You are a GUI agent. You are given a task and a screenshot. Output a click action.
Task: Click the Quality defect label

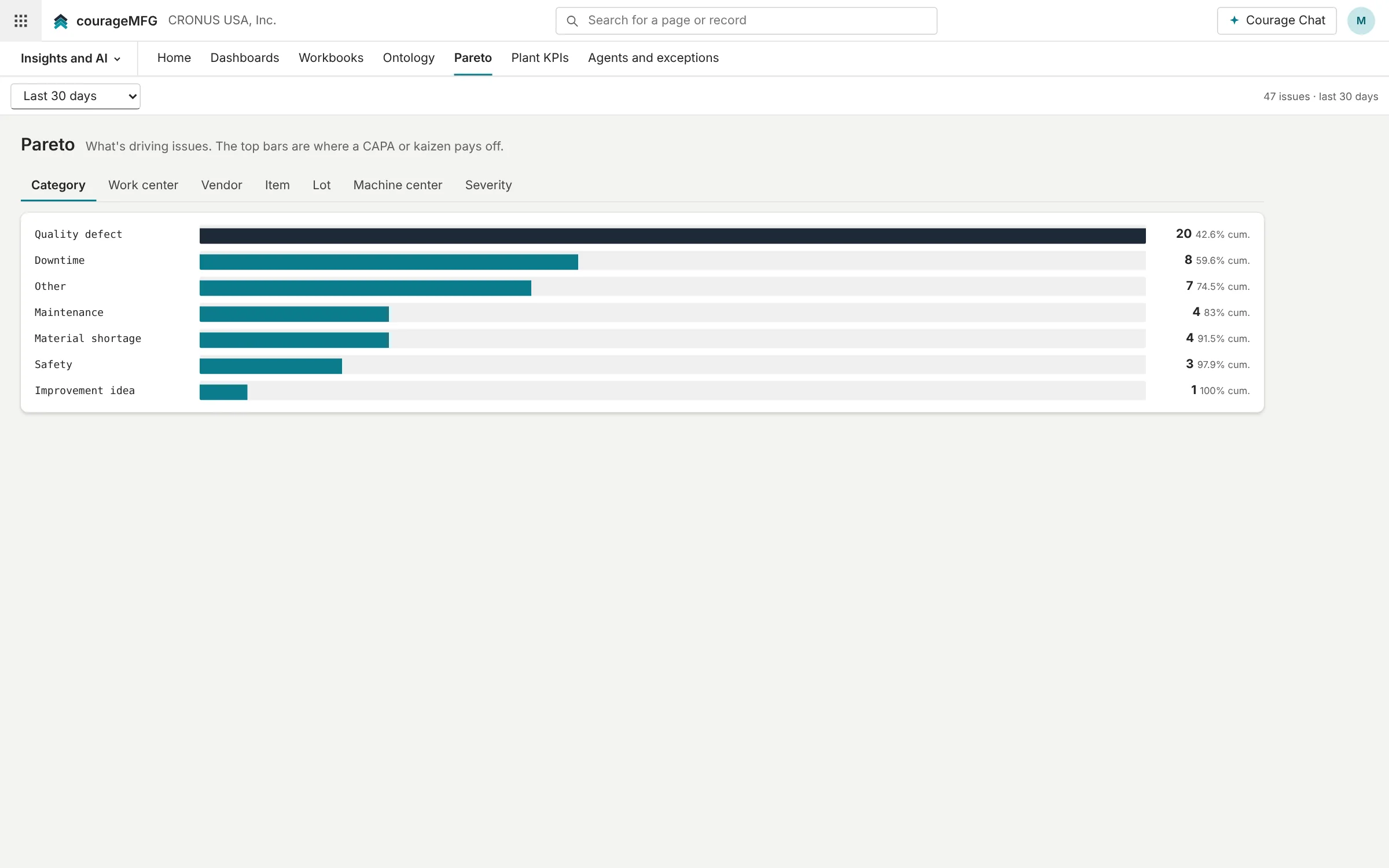79,234
